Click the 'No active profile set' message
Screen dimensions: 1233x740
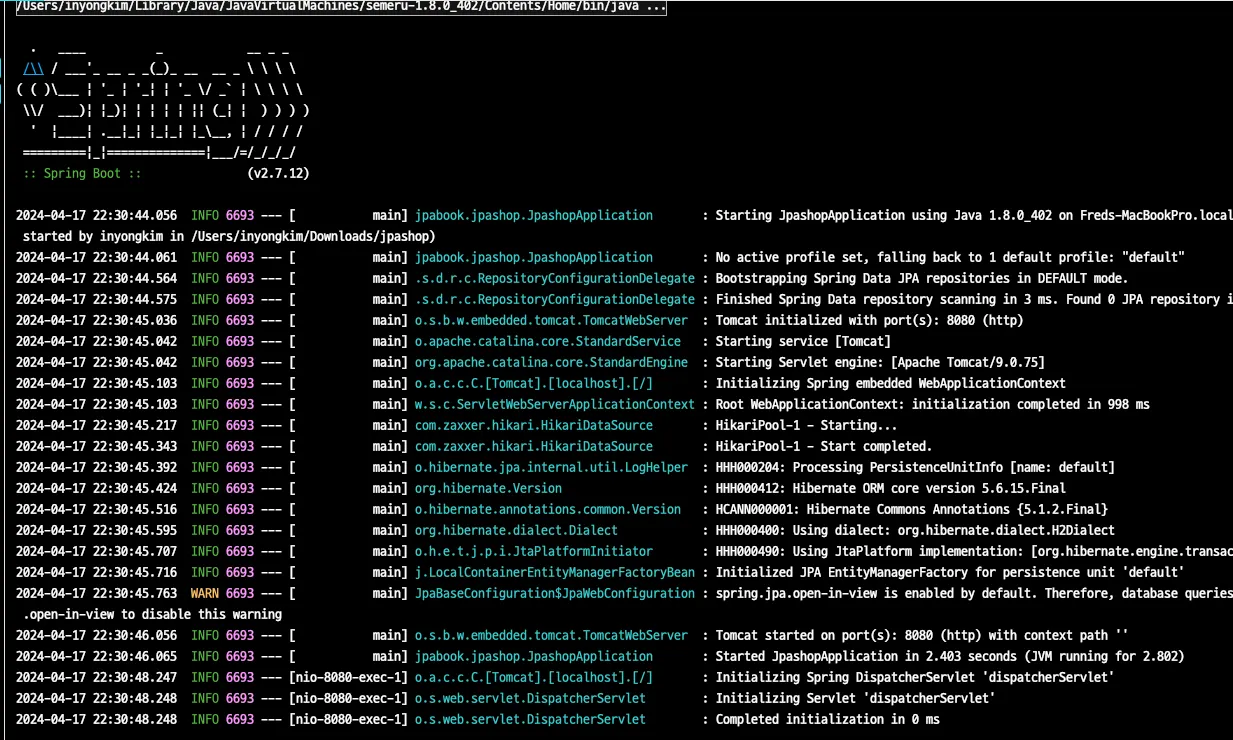tap(790, 257)
